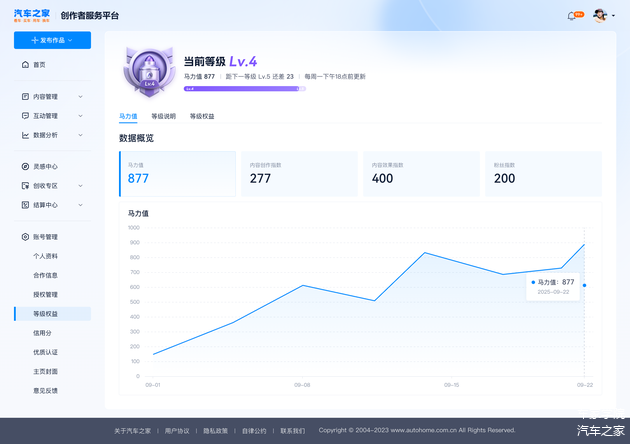Screen dimensions: 630x444
Task: Select the 信用分 sidebar item
Action: pos(41,333)
